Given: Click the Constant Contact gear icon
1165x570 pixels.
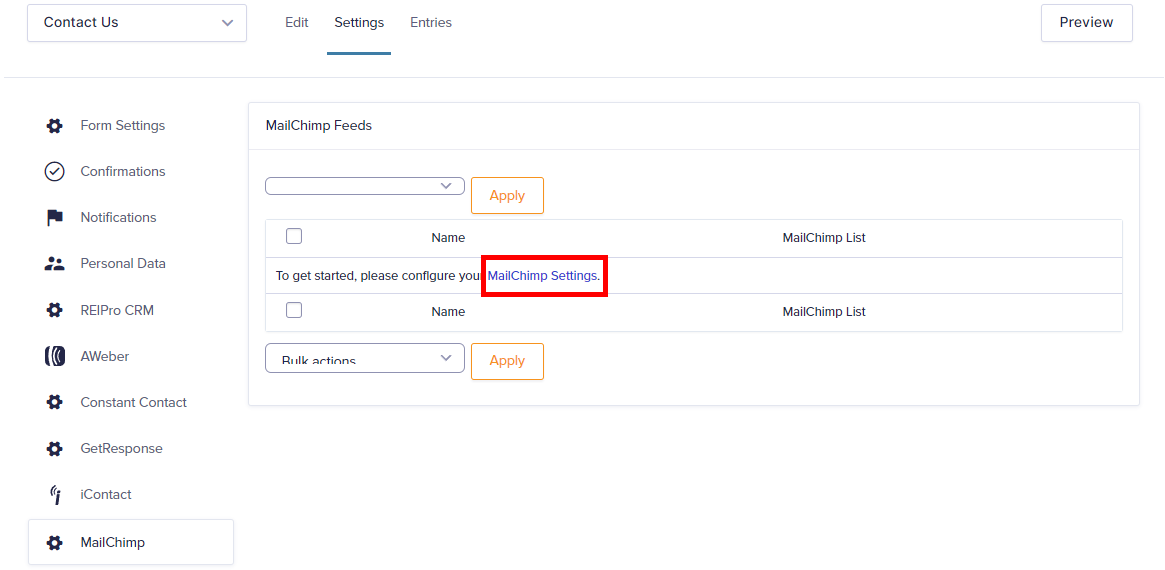Looking at the screenshot, I should [x=54, y=402].
